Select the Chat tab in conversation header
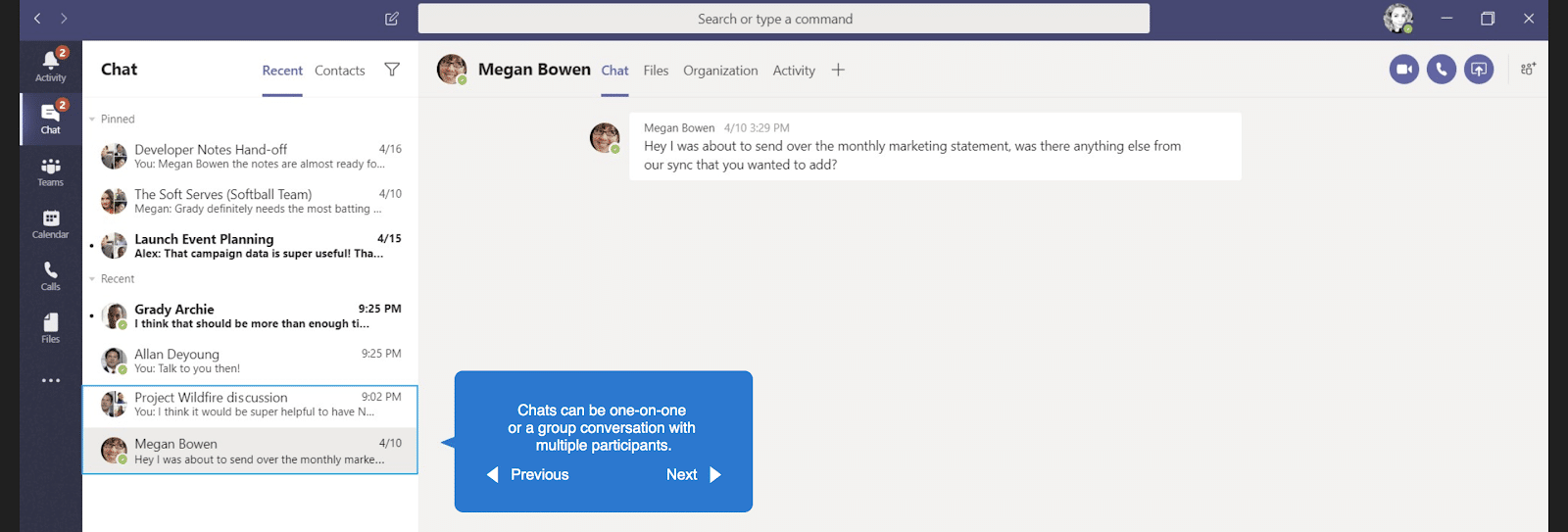 615,71
